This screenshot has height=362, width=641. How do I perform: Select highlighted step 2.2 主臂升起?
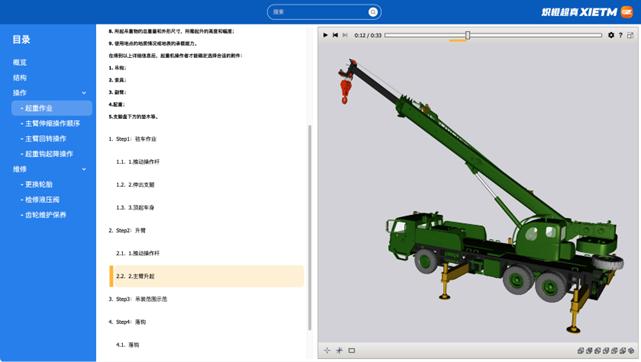pyautogui.click(x=207, y=276)
